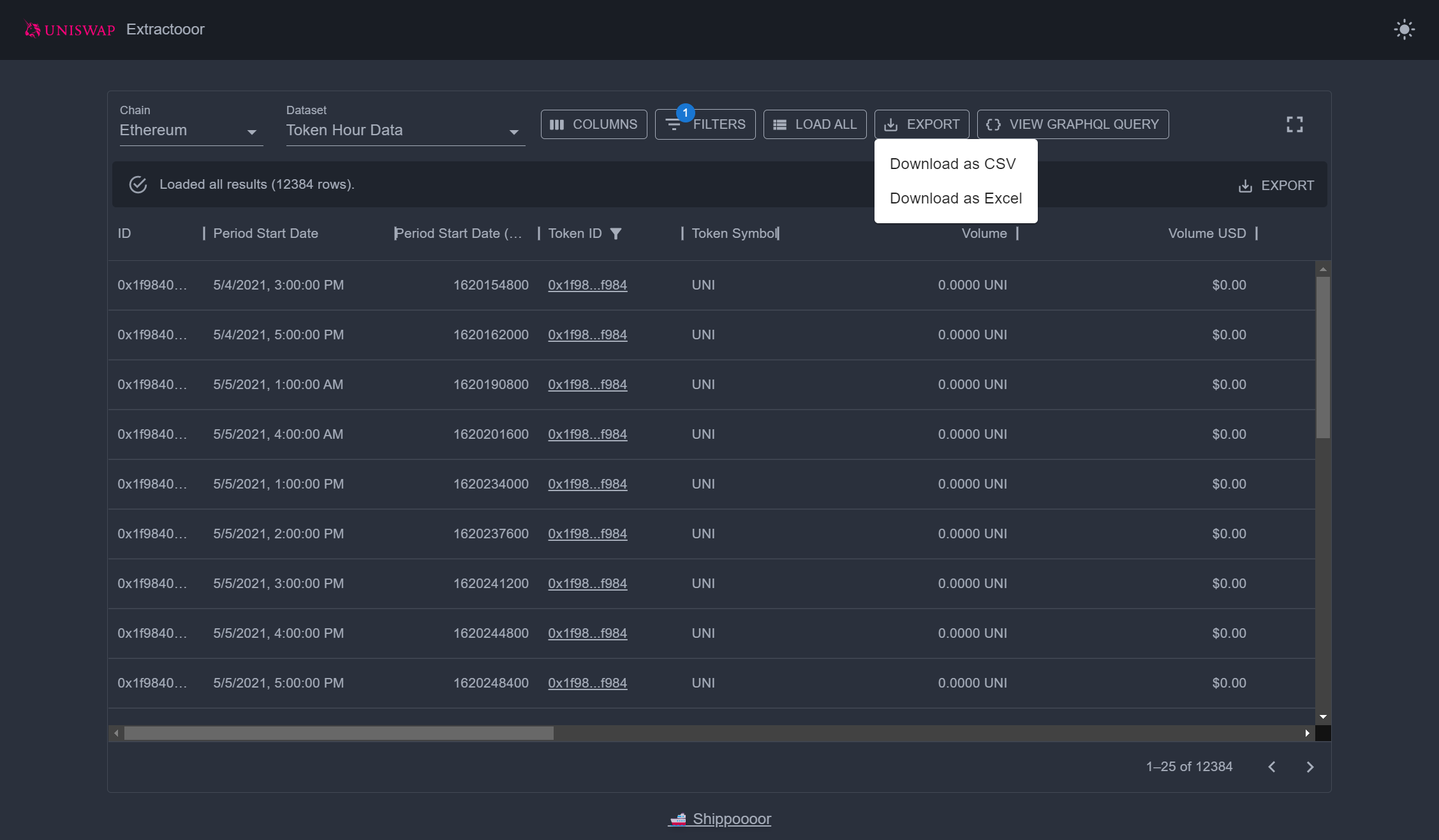This screenshot has height=840, width=1439.
Task: Sort by Period Start Date column header
Action: point(265,233)
